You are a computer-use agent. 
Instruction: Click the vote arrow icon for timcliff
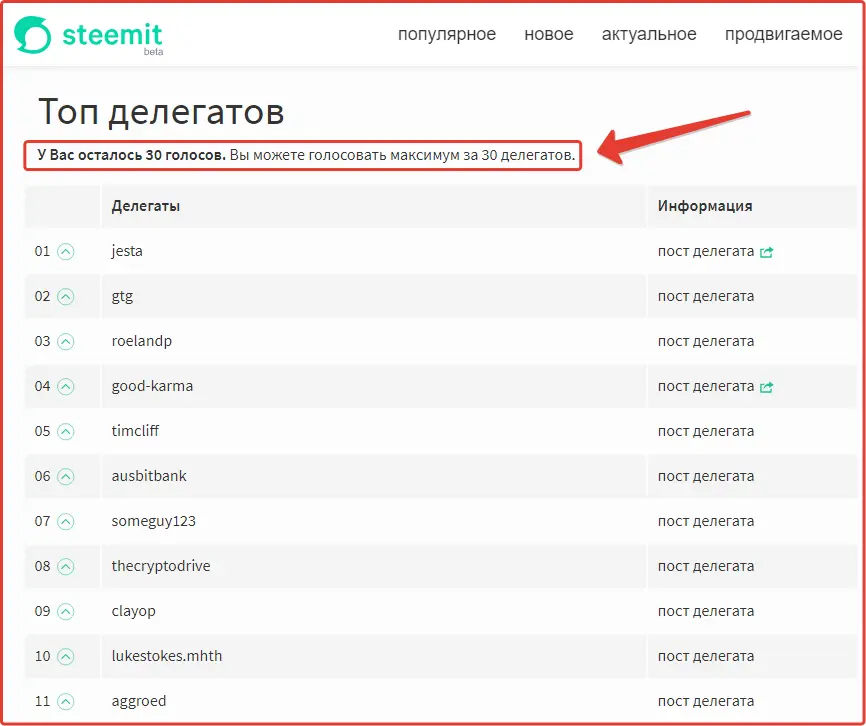(64, 431)
